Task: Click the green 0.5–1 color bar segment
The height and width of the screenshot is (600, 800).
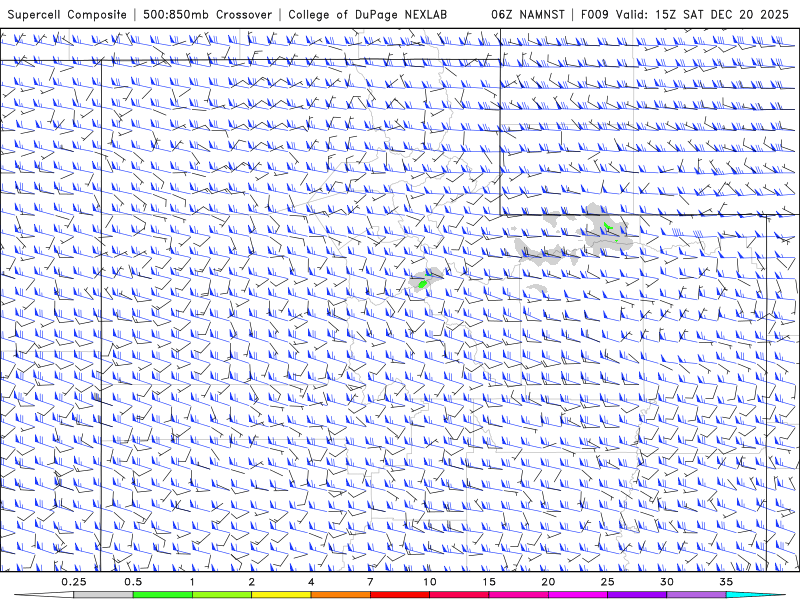Action: coord(163,595)
